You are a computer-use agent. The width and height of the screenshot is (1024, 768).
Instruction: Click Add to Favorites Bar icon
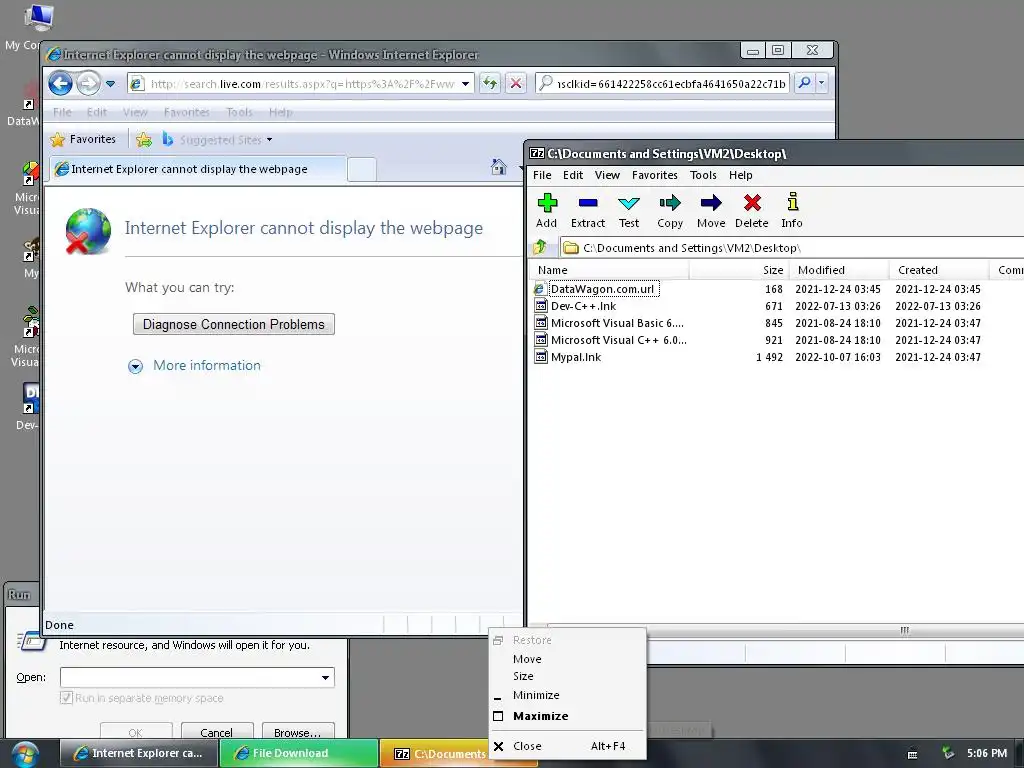point(144,139)
